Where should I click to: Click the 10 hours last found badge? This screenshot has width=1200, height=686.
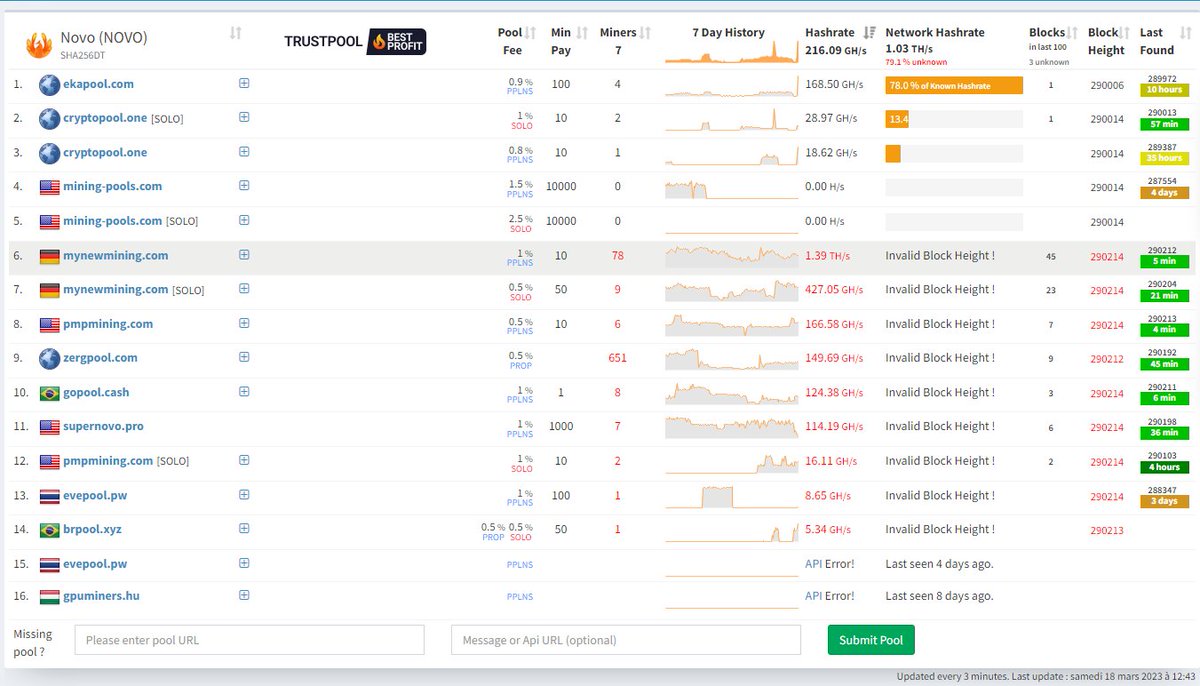tap(1164, 90)
